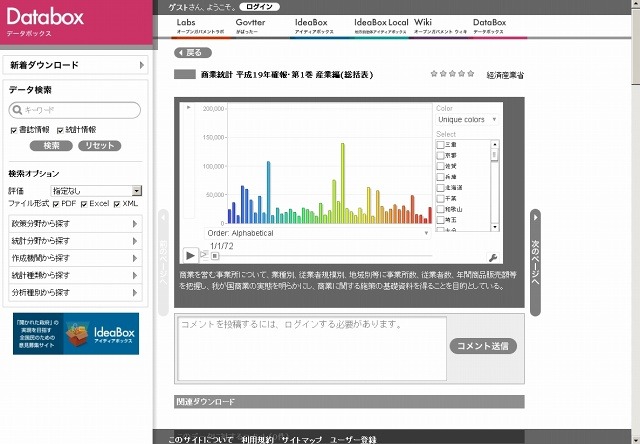Toggle the 統計情報 checkbox
Viewport: 640px width, 444px height.
point(60,130)
